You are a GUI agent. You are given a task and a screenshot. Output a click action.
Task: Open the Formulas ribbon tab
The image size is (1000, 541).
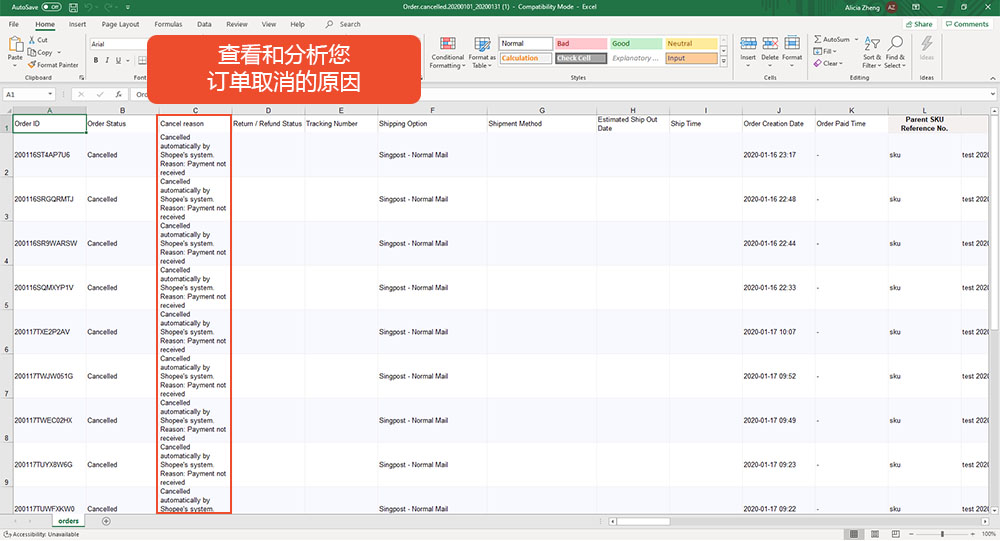[168, 24]
